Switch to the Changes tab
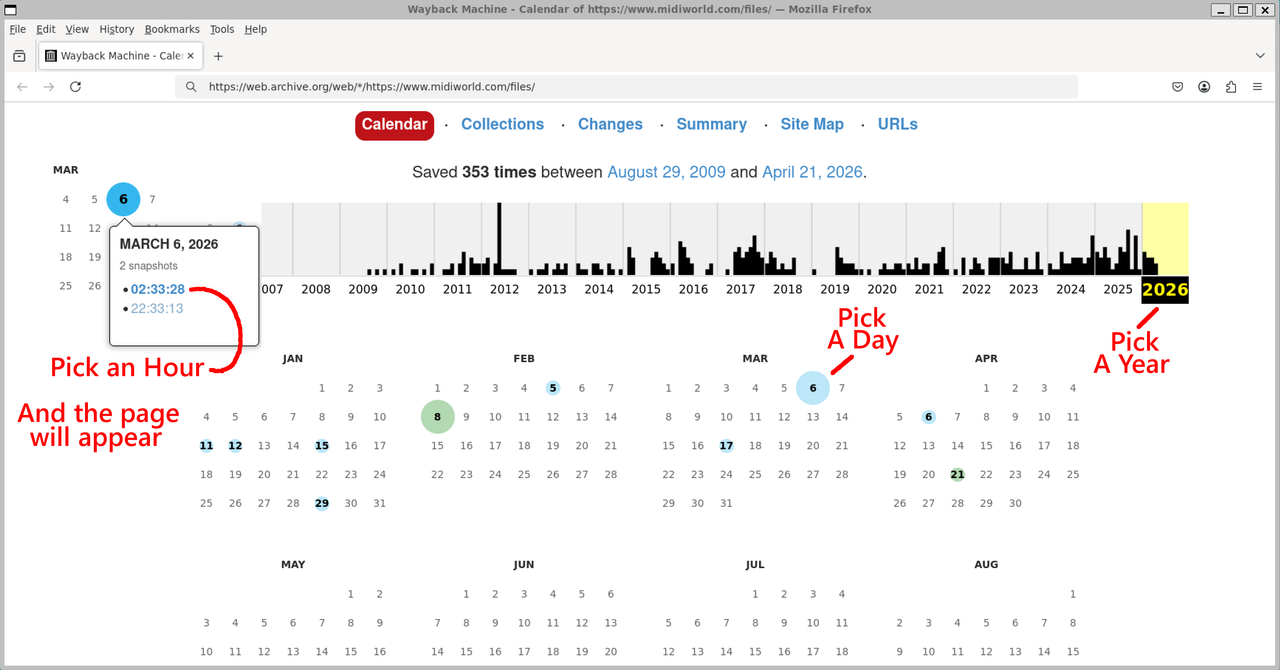This screenshot has width=1280, height=670. pos(610,124)
